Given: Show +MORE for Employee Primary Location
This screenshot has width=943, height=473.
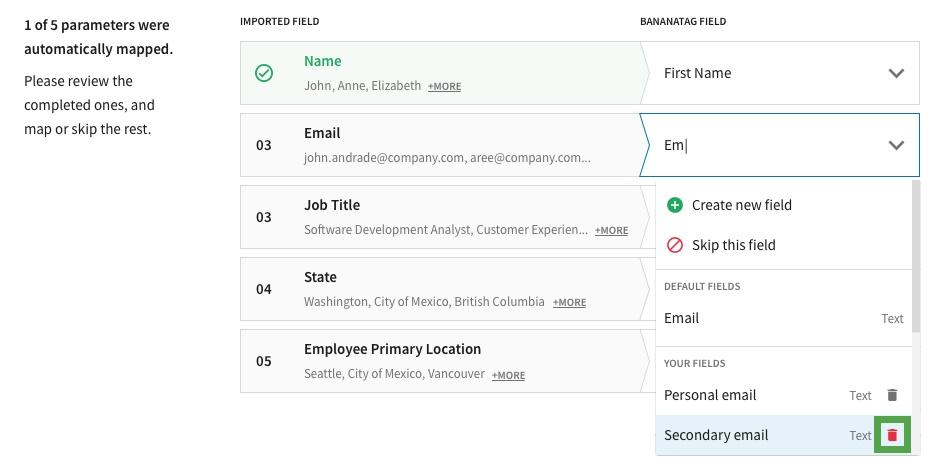Looking at the screenshot, I should click(508, 376).
